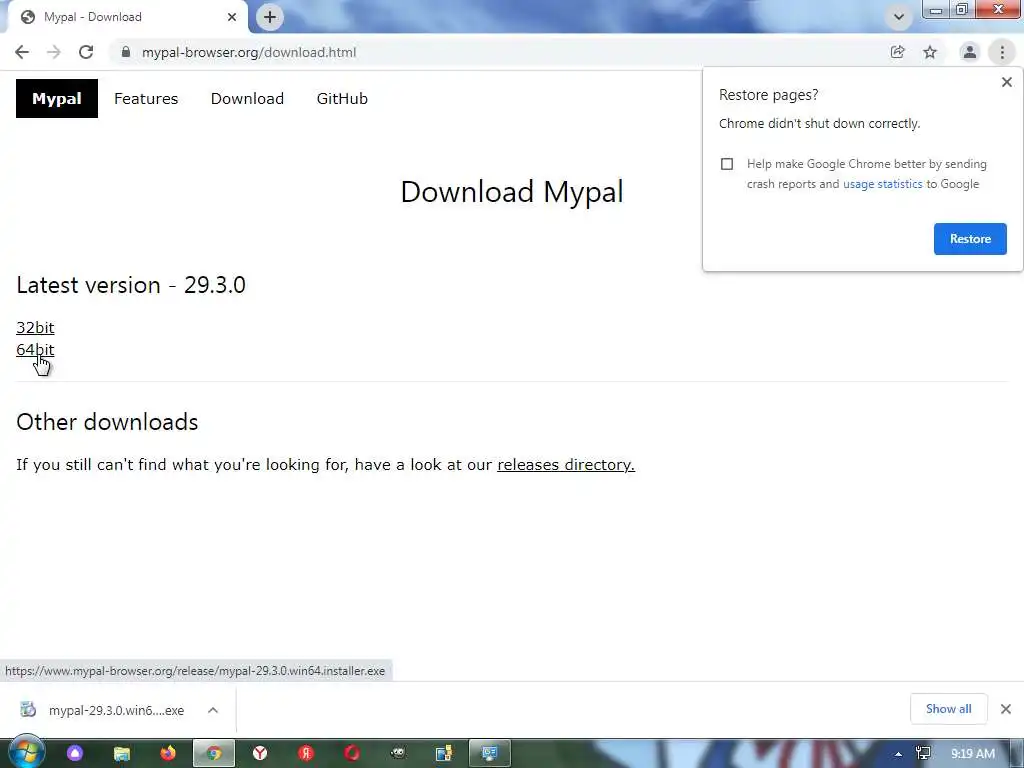The image size is (1024, 768).
Task: Click the taskbar clock 9:19 AM
Action: [972, 754]
